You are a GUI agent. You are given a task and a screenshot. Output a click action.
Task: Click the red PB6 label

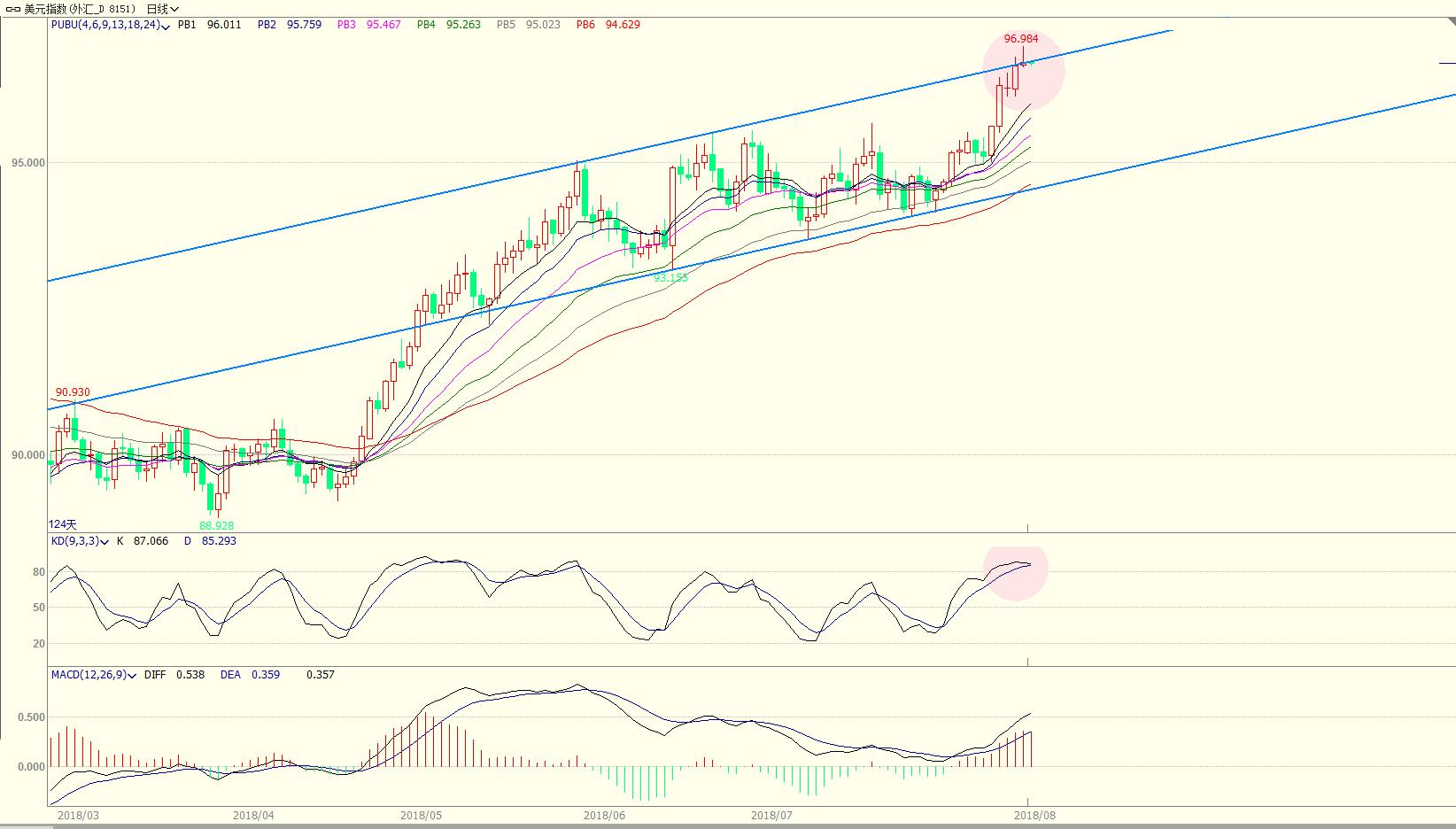585,25
